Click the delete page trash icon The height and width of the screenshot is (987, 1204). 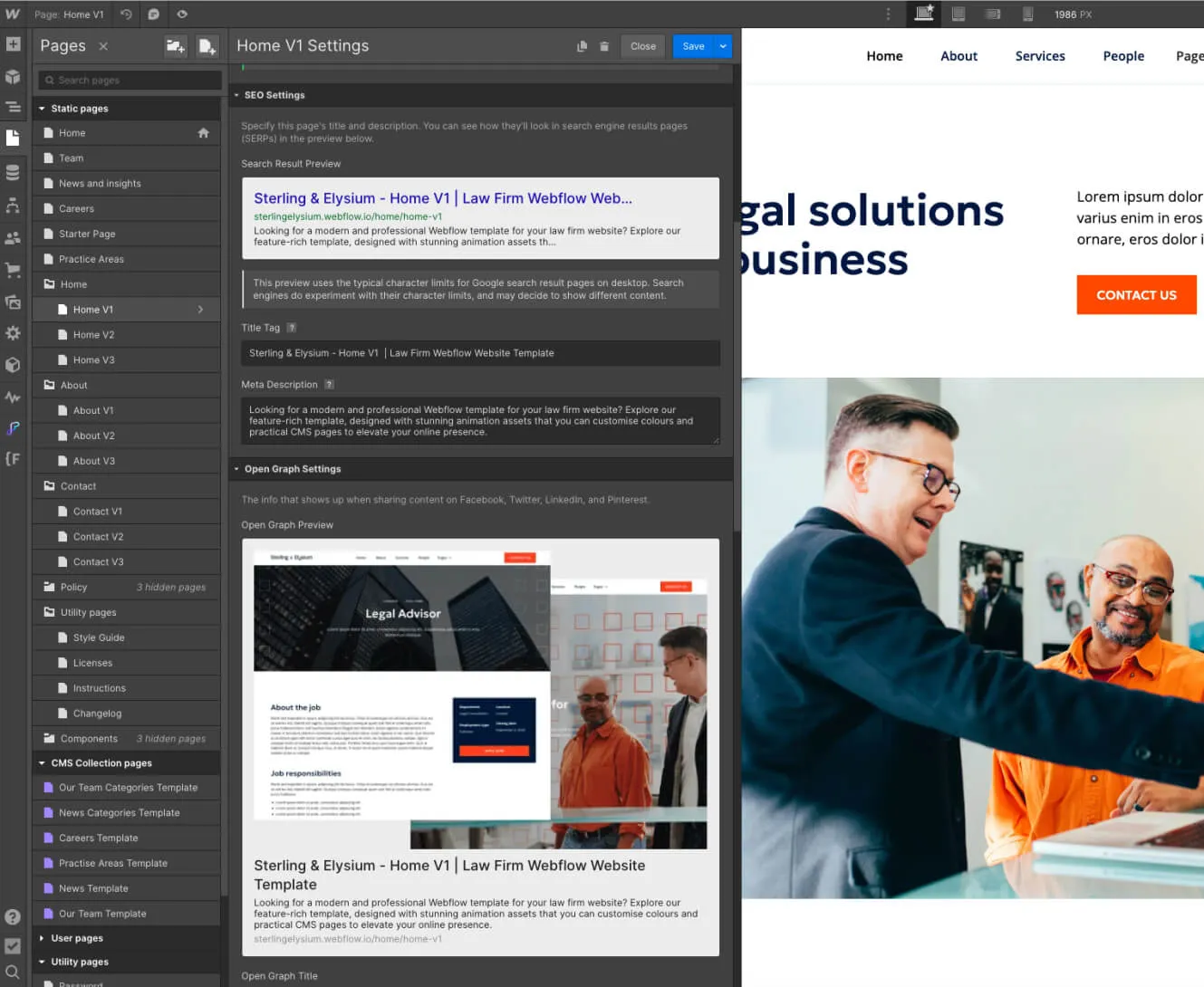(x=604, y=46)
